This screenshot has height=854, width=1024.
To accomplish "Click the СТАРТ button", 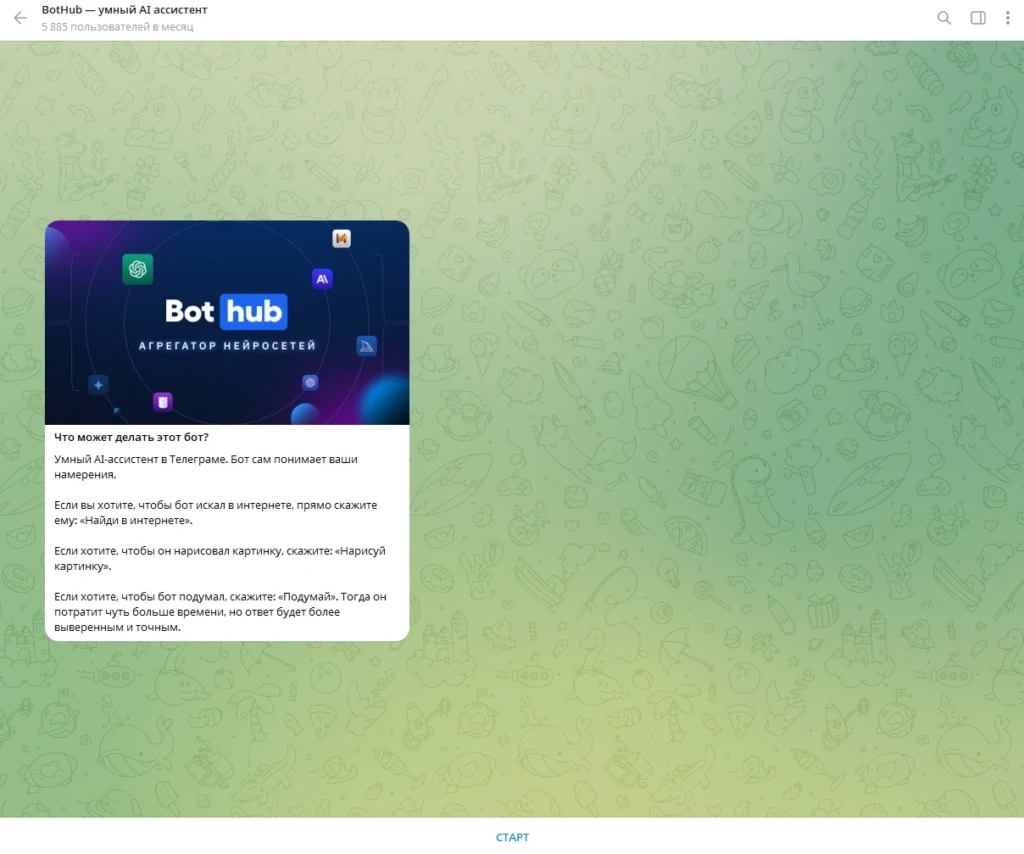I will pyautogui.click(x=512, y=837).
